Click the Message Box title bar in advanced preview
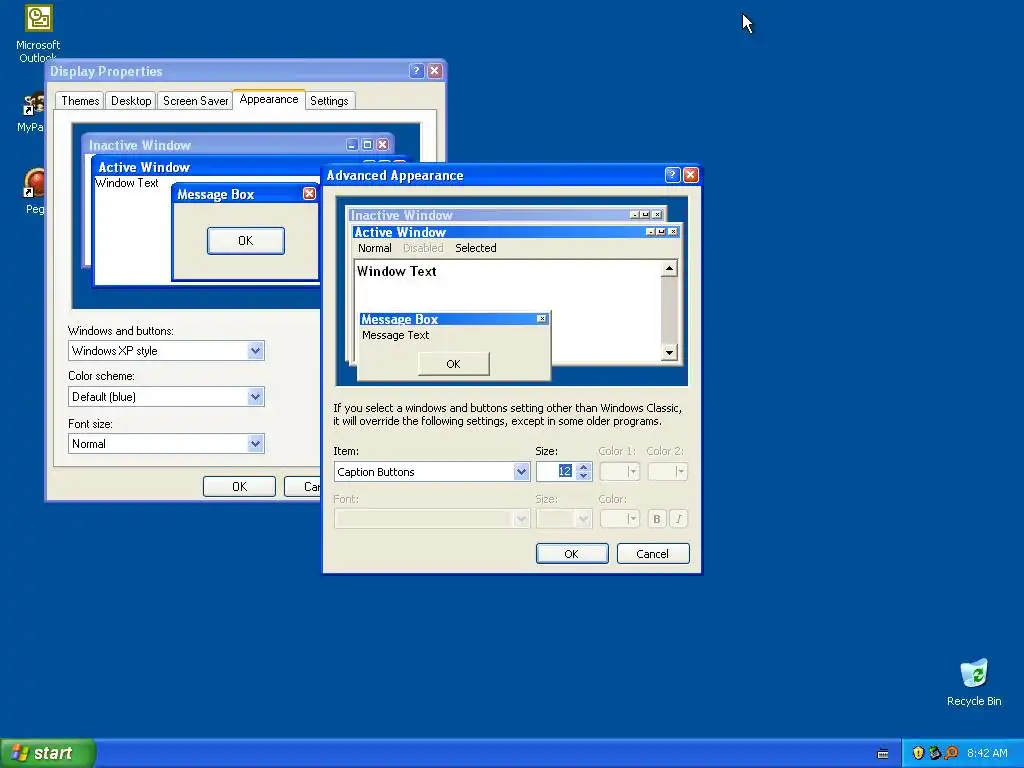Viewport: 1024px width, 768px height. 454,319
